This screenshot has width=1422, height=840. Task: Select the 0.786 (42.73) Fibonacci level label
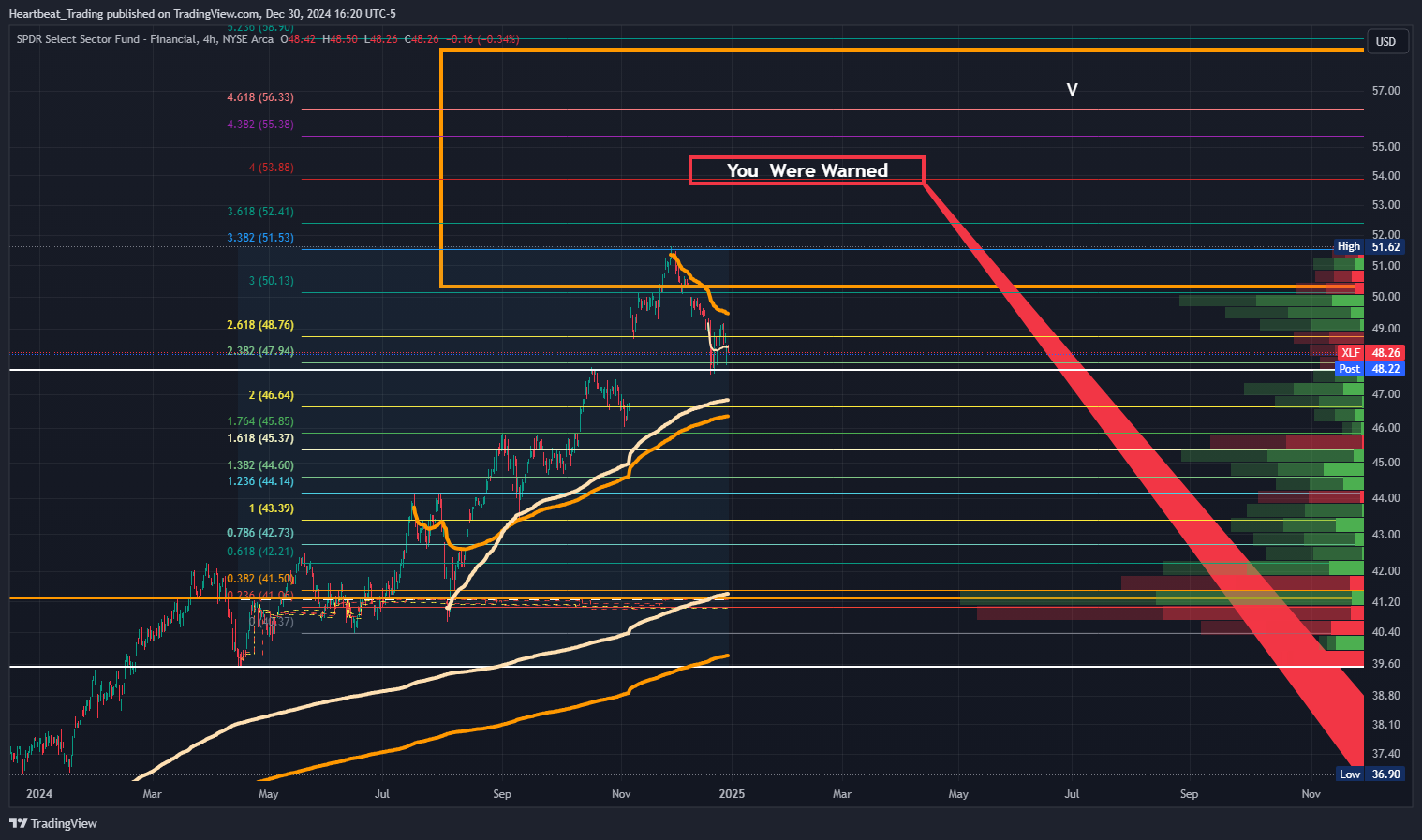tap(260, 533)
